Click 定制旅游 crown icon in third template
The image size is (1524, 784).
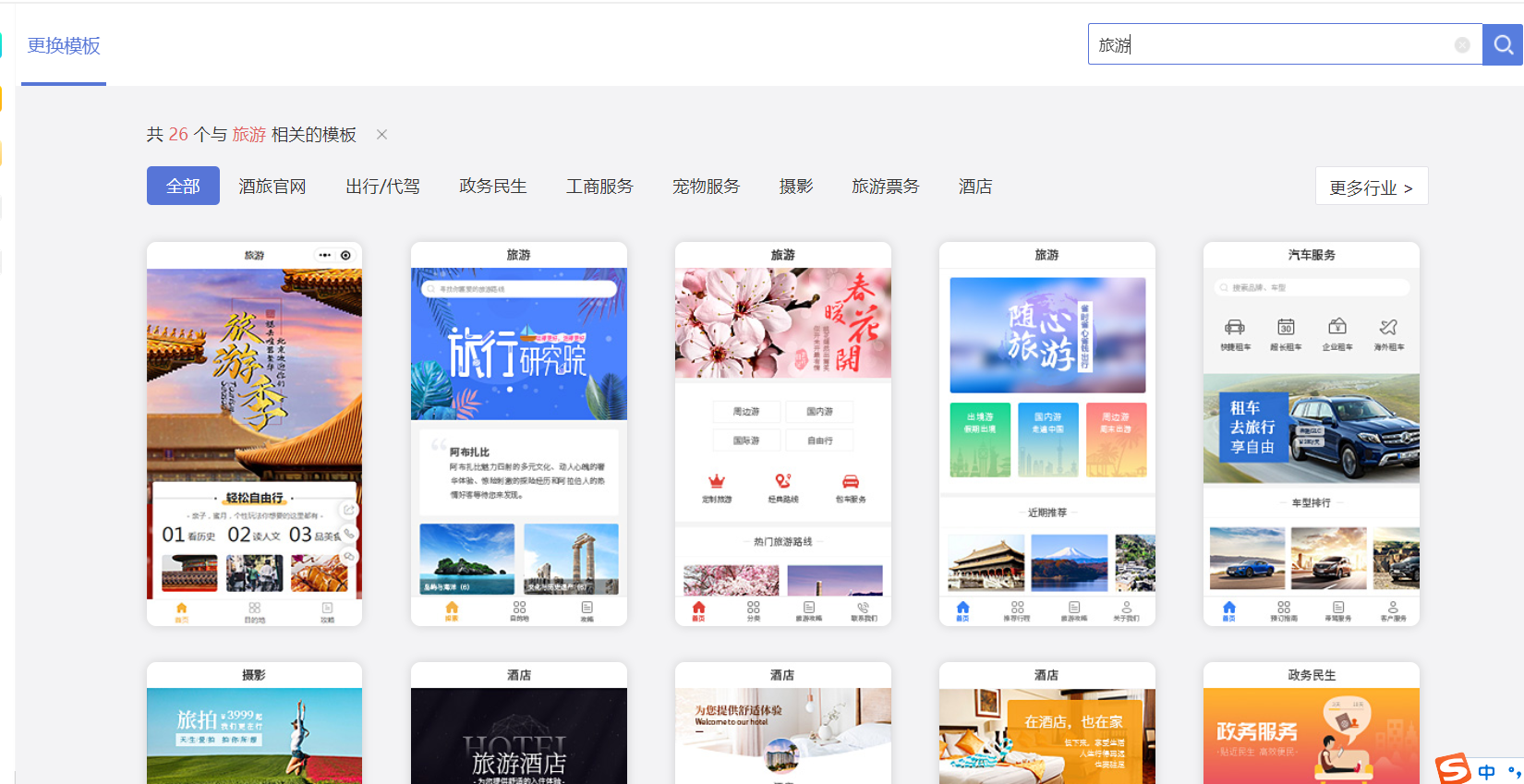717,481
